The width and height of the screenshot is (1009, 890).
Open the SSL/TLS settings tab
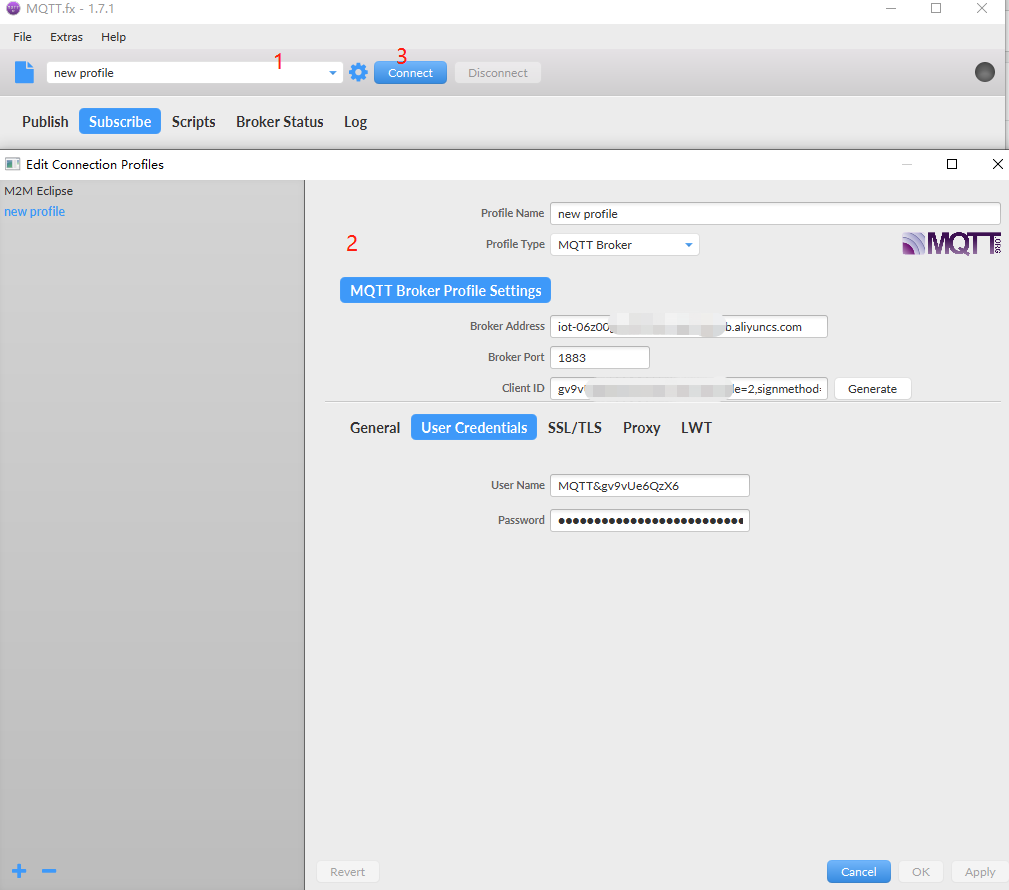575,427
